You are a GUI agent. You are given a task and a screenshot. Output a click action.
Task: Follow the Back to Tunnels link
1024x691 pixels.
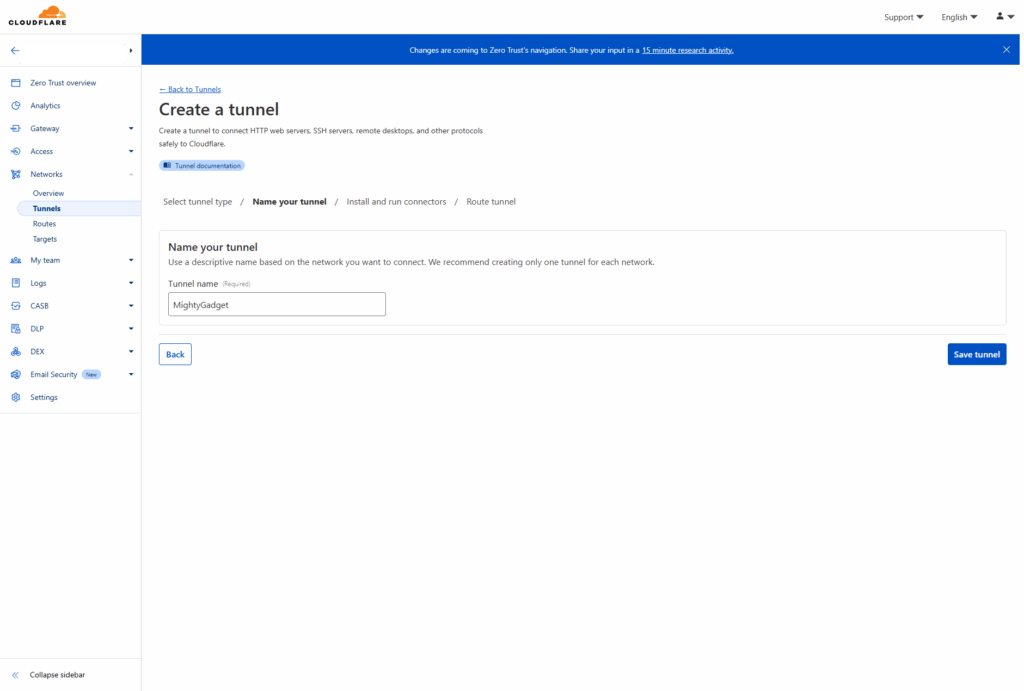190,90
